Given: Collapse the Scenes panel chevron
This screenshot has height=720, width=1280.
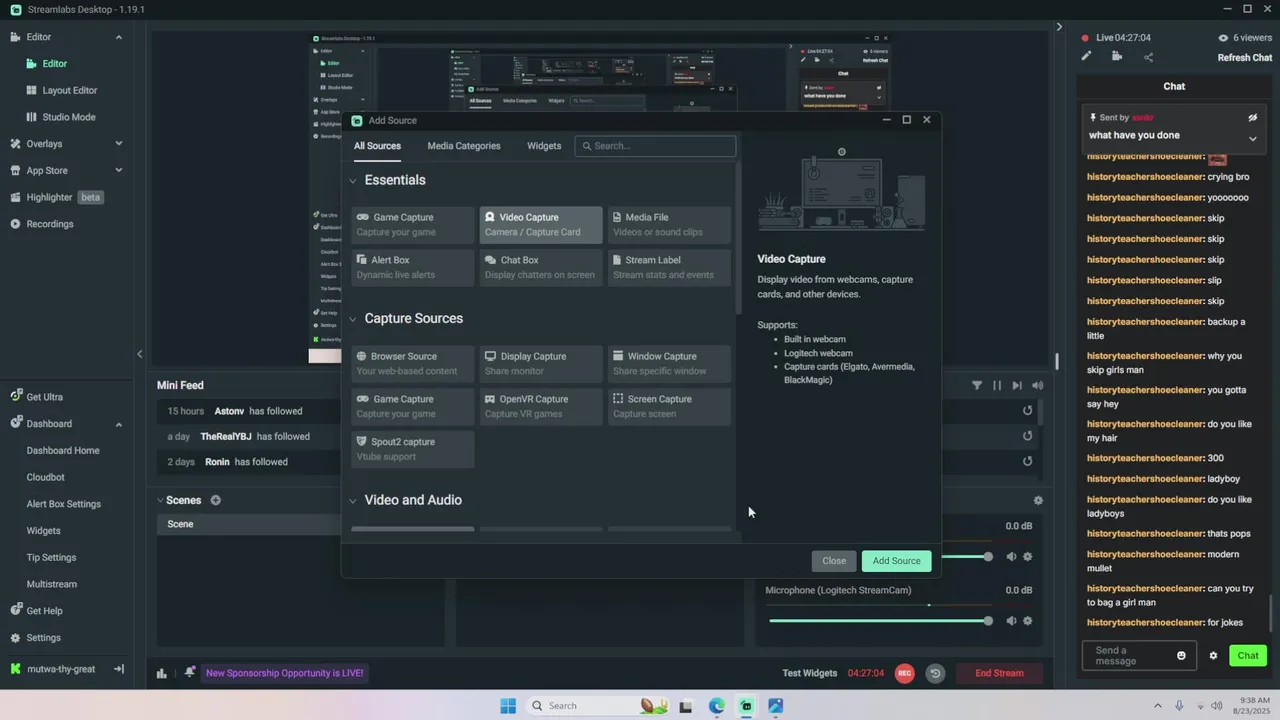Looking at the screenshot, I should [x=160, y=500].
